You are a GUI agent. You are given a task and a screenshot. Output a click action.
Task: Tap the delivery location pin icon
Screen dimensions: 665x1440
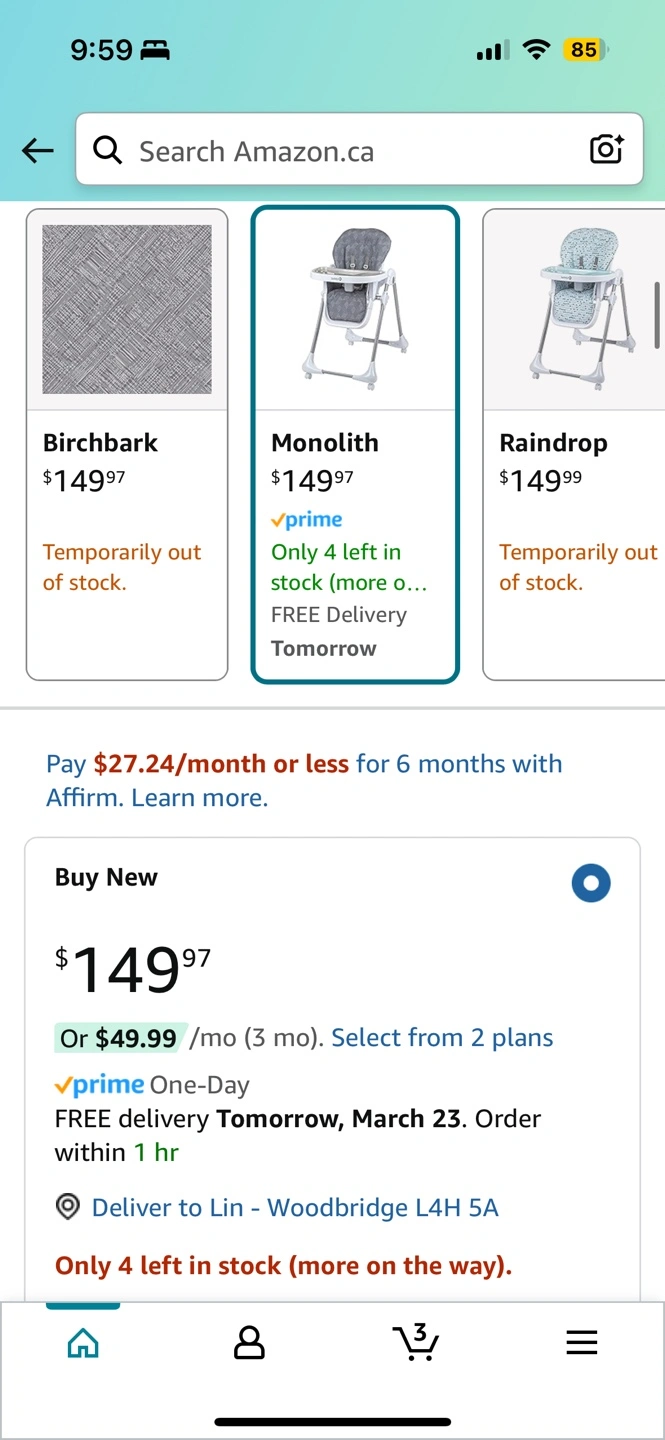[68, 1207]
